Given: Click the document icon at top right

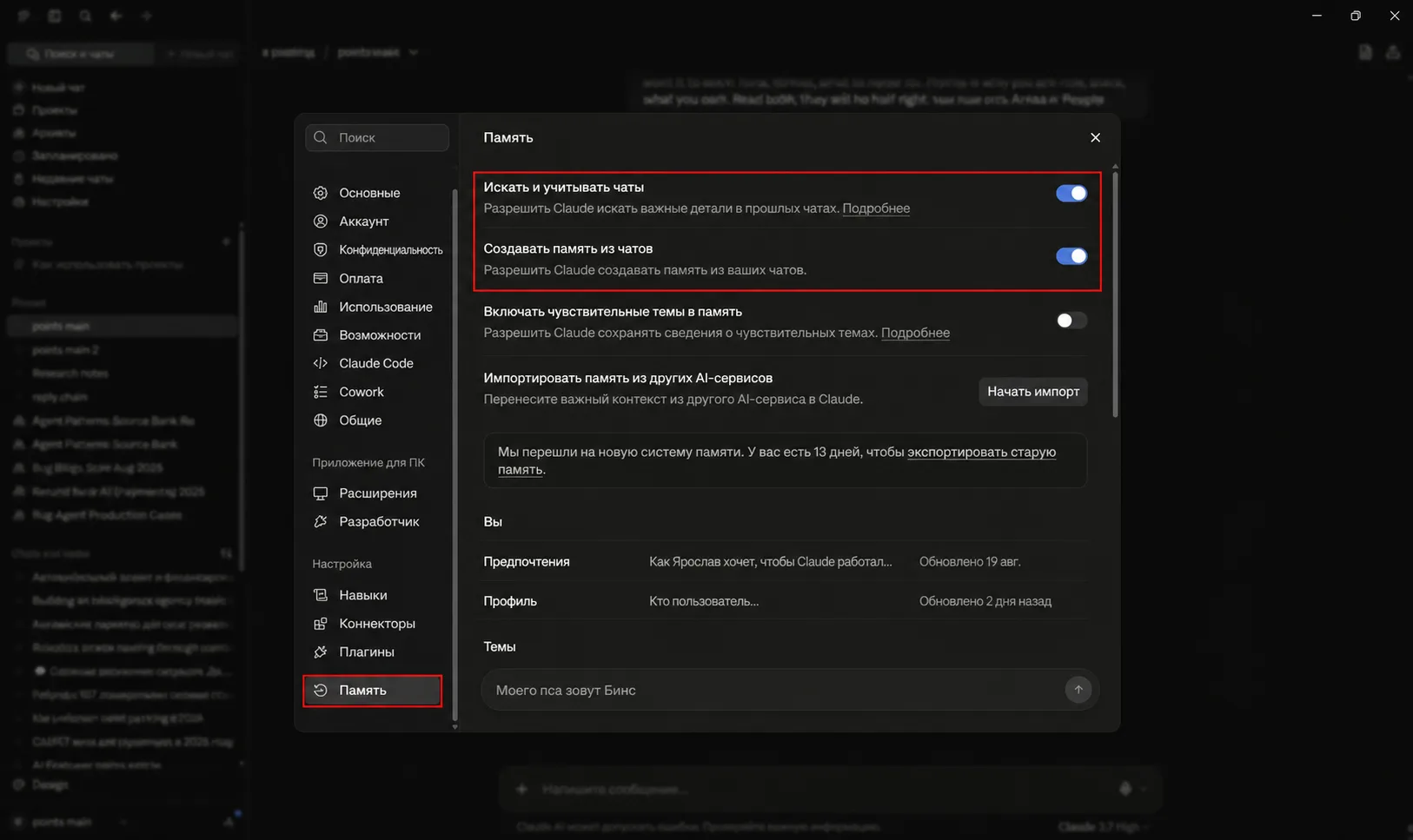Looking at the screenshot, I should (1365, 52).
